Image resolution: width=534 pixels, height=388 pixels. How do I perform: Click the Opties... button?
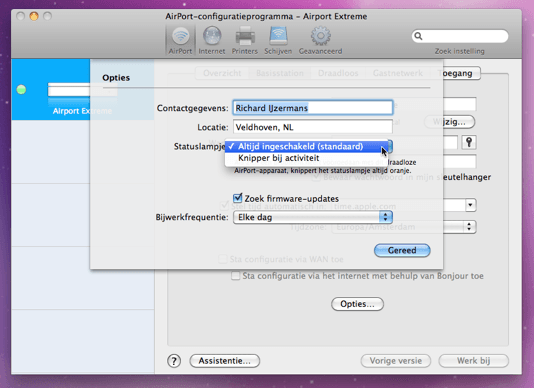[x=357, y=304]
